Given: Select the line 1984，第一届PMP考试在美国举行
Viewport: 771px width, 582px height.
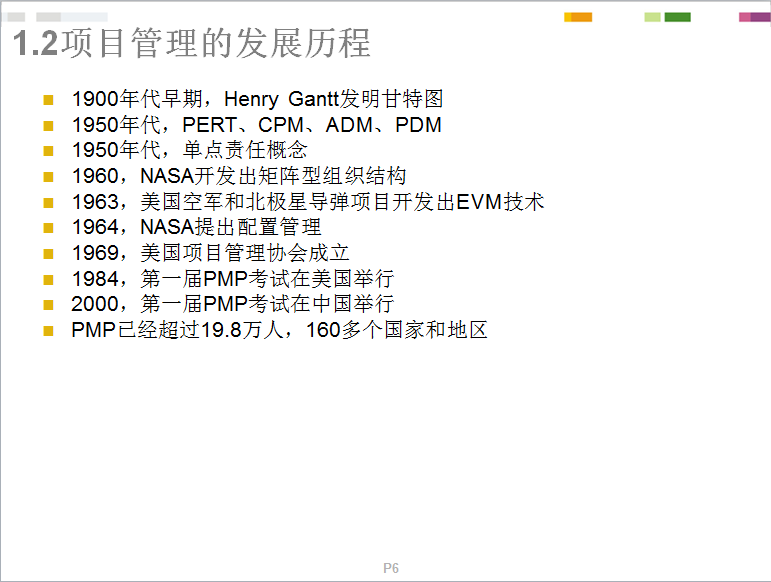Looking at the screenshot, I should (x=233, y=279).
